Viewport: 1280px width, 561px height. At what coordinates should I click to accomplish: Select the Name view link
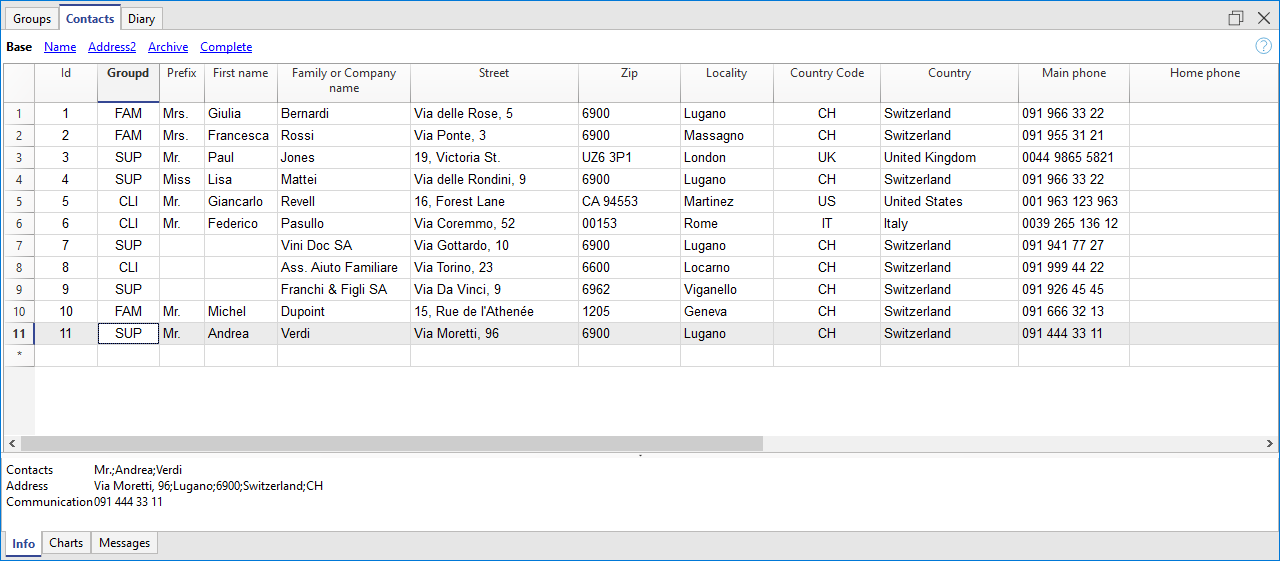60,47
